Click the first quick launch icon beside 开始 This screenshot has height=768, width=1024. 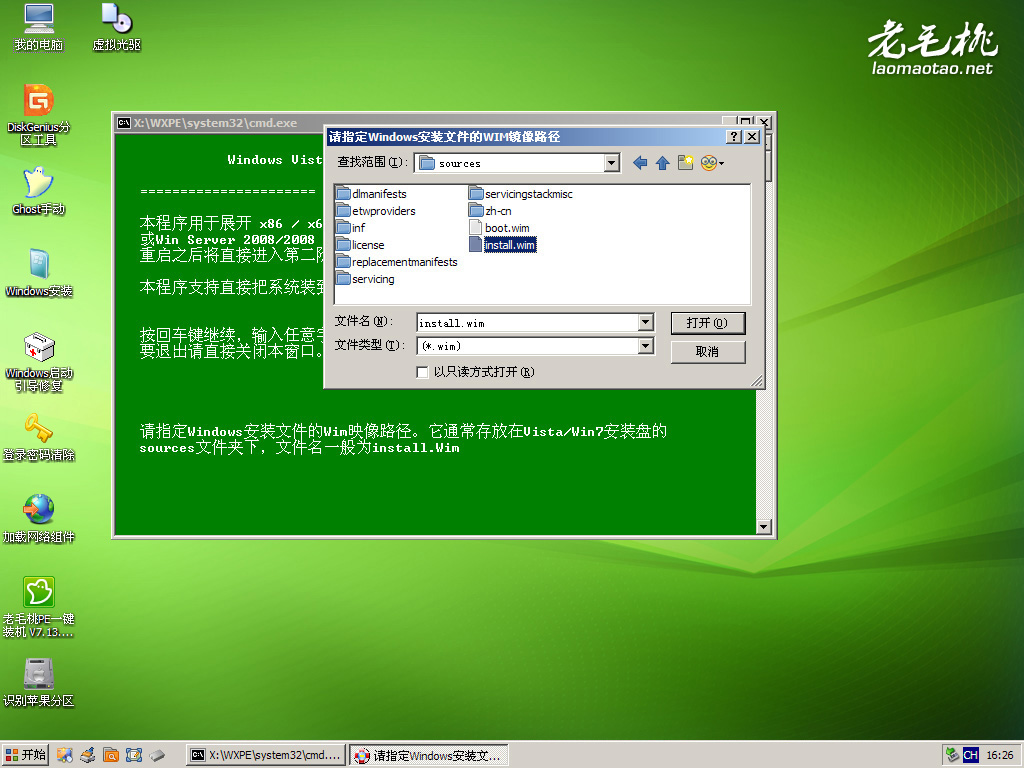(64, 756)
